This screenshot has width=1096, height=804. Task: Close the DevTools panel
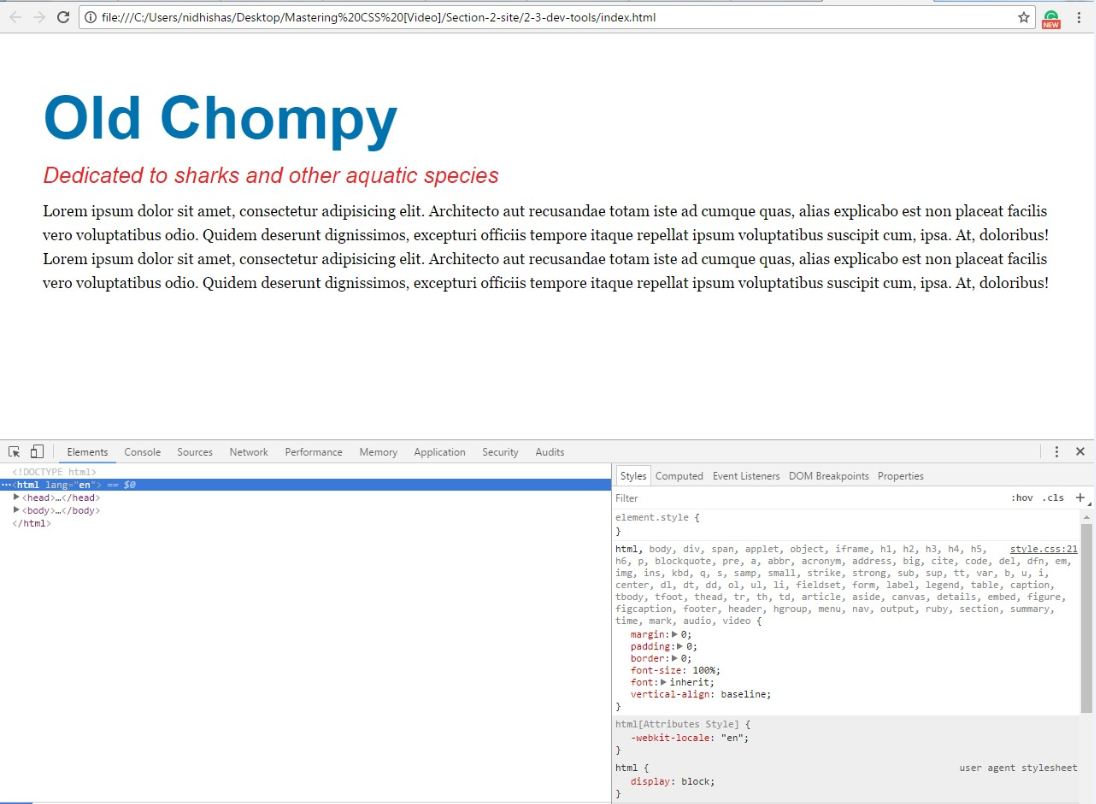(1080, 452)
